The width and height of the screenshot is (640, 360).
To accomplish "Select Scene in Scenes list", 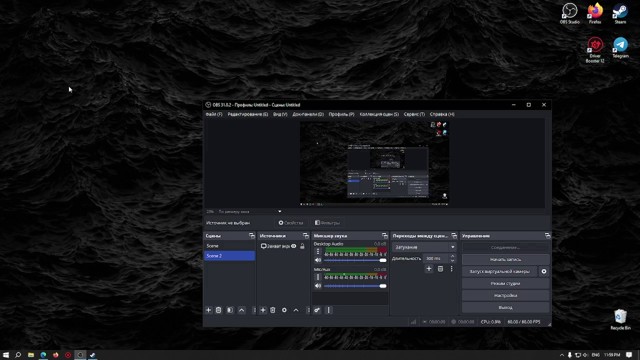I will tap(229, 246).
